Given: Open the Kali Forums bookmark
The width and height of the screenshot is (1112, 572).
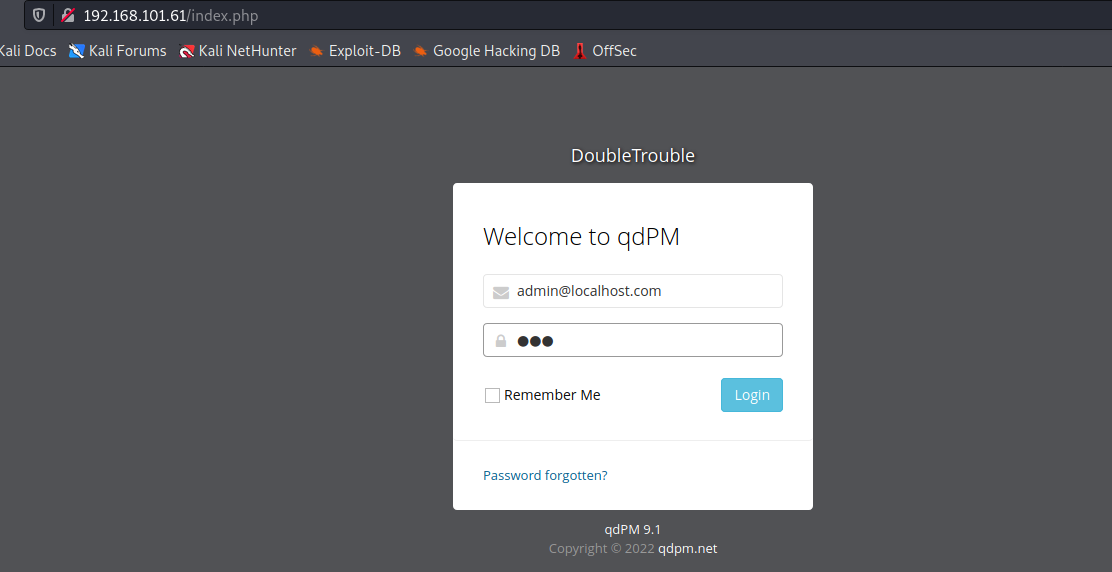Looking at the screenshot, I should (x=118, y=51).
